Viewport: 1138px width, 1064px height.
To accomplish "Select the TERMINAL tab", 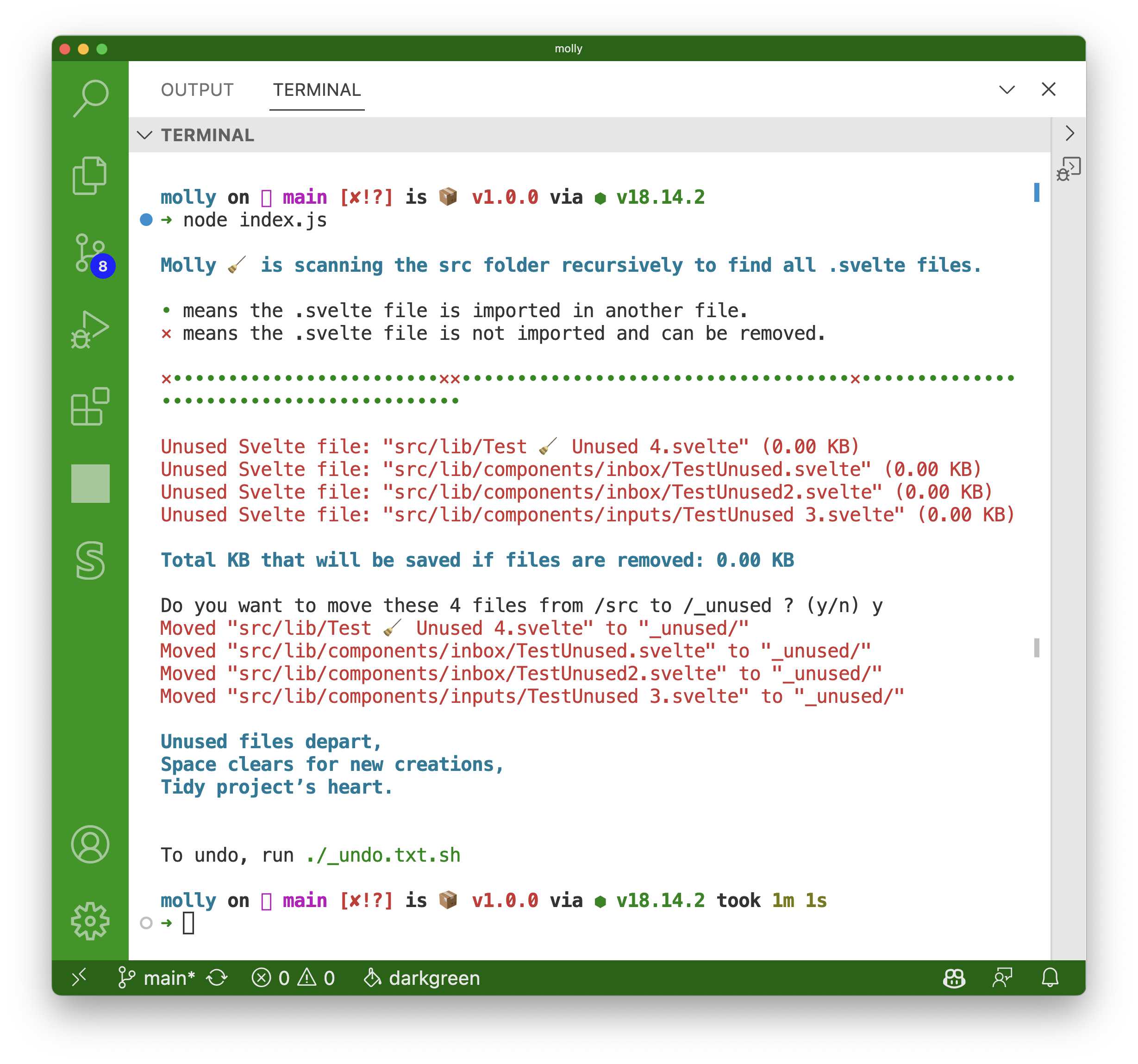I will (317, 90).
